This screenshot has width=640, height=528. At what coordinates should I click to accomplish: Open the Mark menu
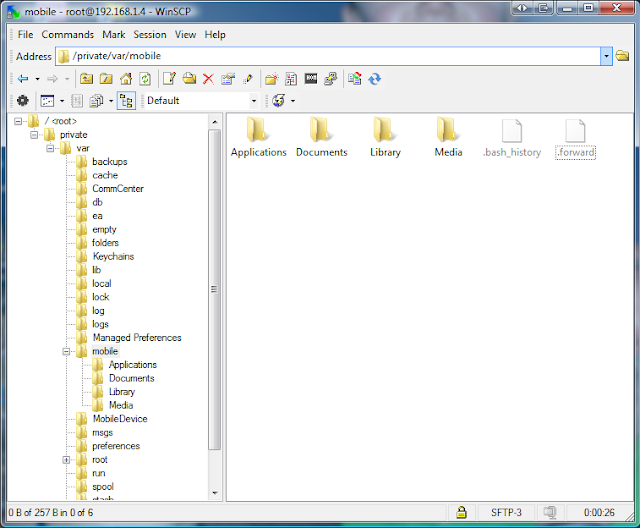[114, 35]
